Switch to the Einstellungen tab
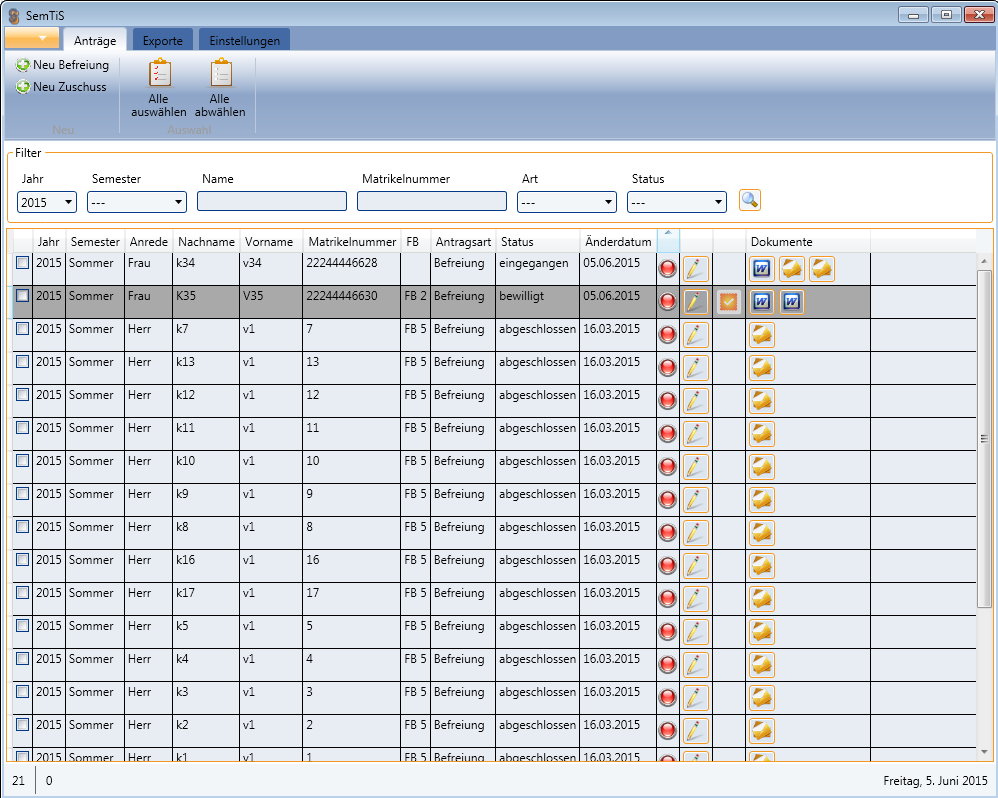Viewport: 998px width, 798px height. (244, 39)
